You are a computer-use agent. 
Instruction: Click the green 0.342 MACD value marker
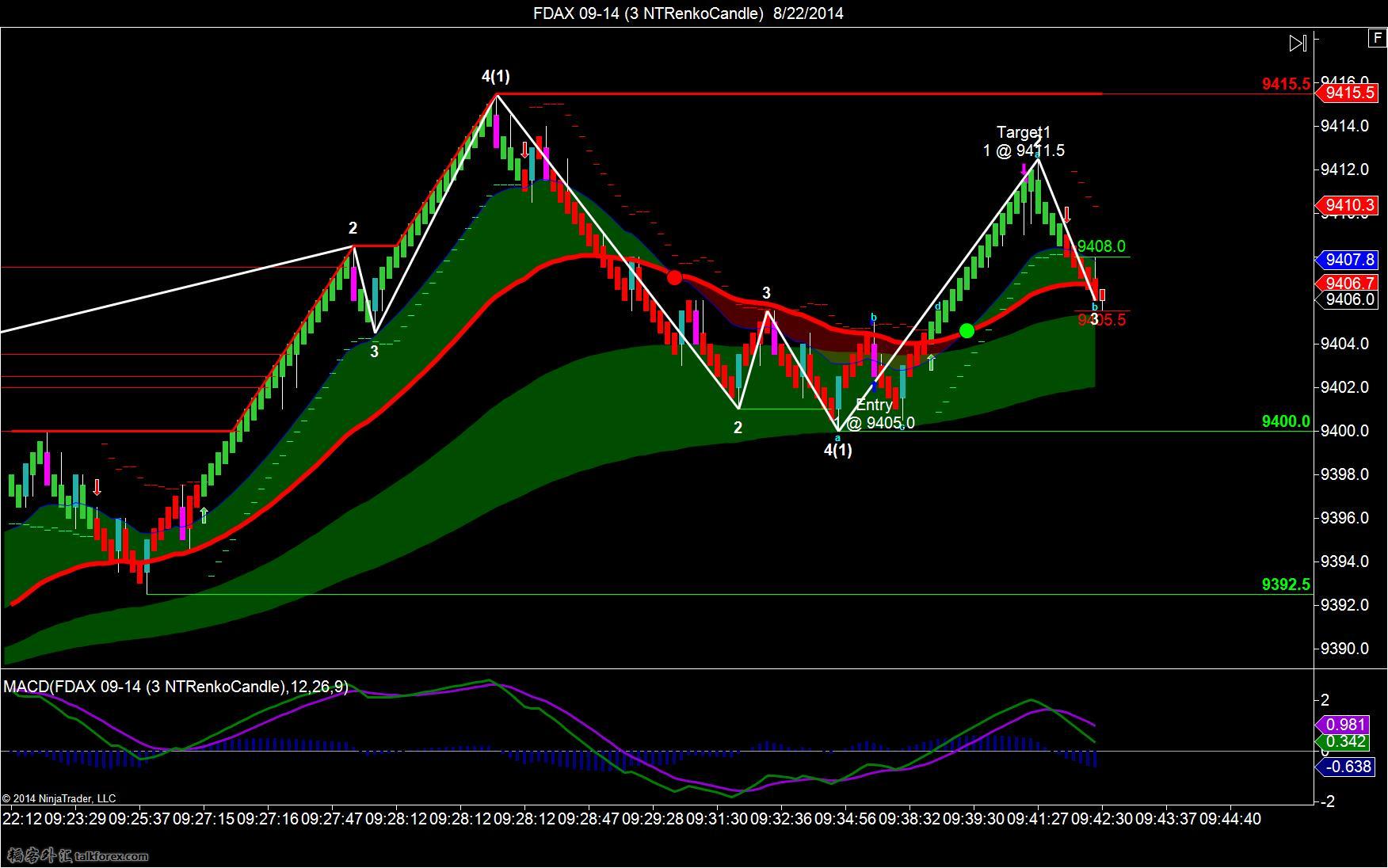pos(1342,742)
